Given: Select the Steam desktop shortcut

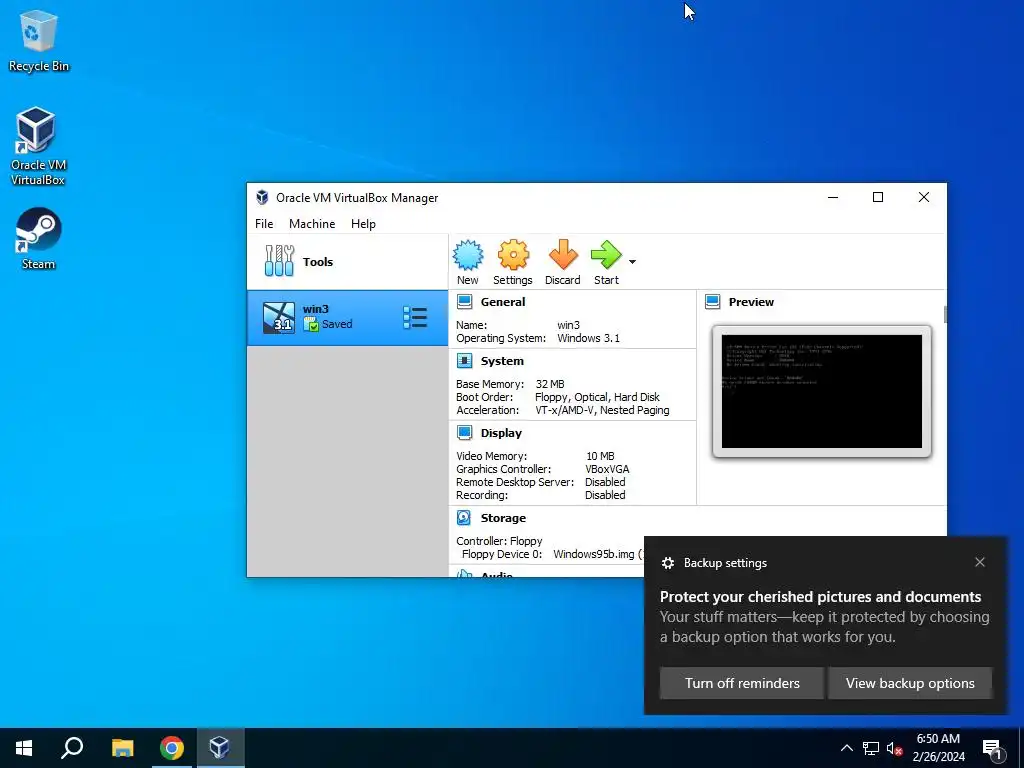Looking at the screenshot, I should point(39,239).
